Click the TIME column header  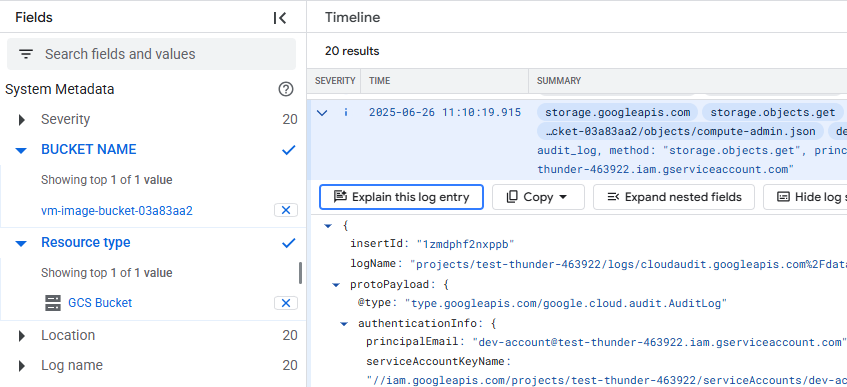379,81
